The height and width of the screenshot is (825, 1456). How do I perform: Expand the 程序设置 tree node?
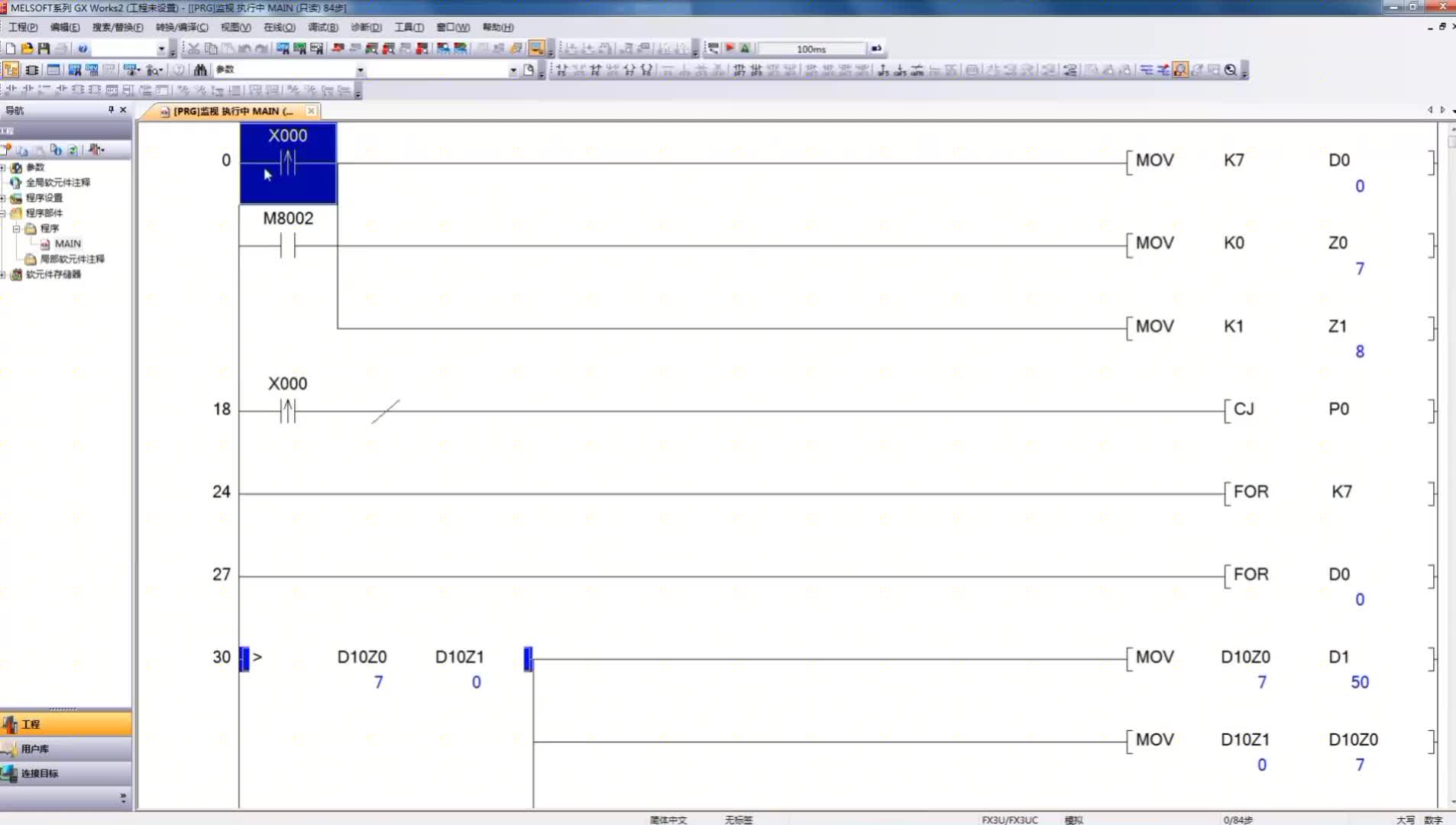tap(3, 198)
